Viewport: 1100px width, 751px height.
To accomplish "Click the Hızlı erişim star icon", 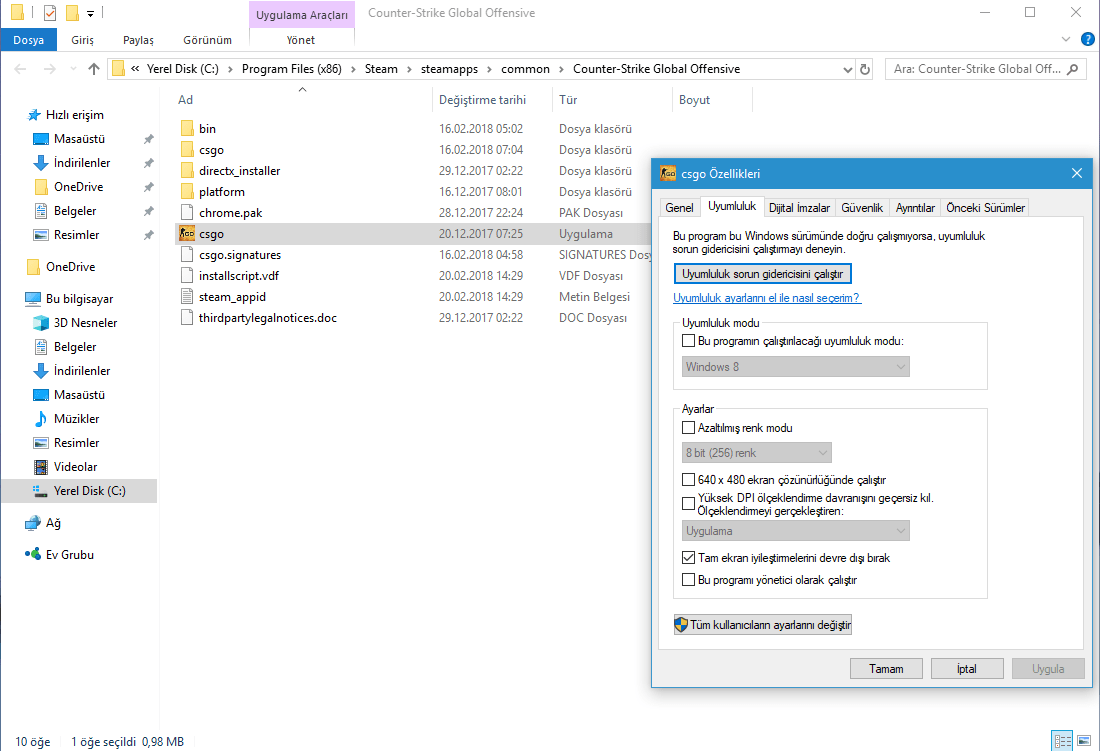I will [34, 115].
